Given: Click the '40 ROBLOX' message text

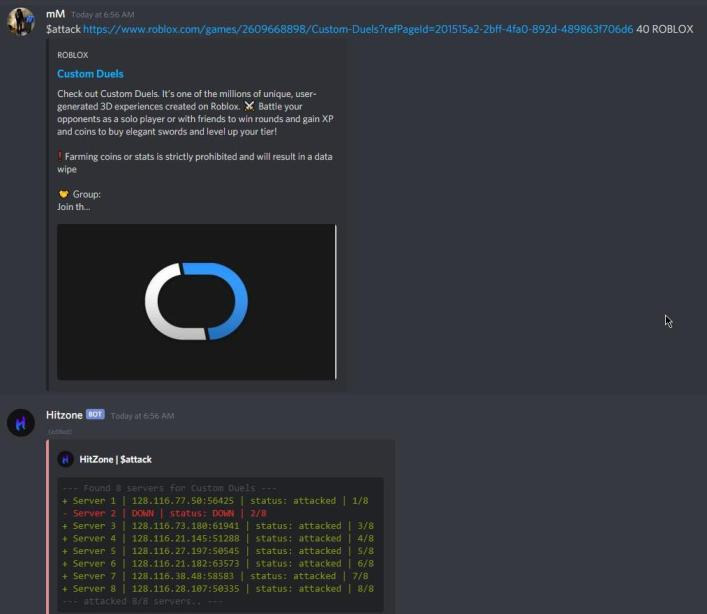Looking at the screenshot, I should (x=665, y=29).
